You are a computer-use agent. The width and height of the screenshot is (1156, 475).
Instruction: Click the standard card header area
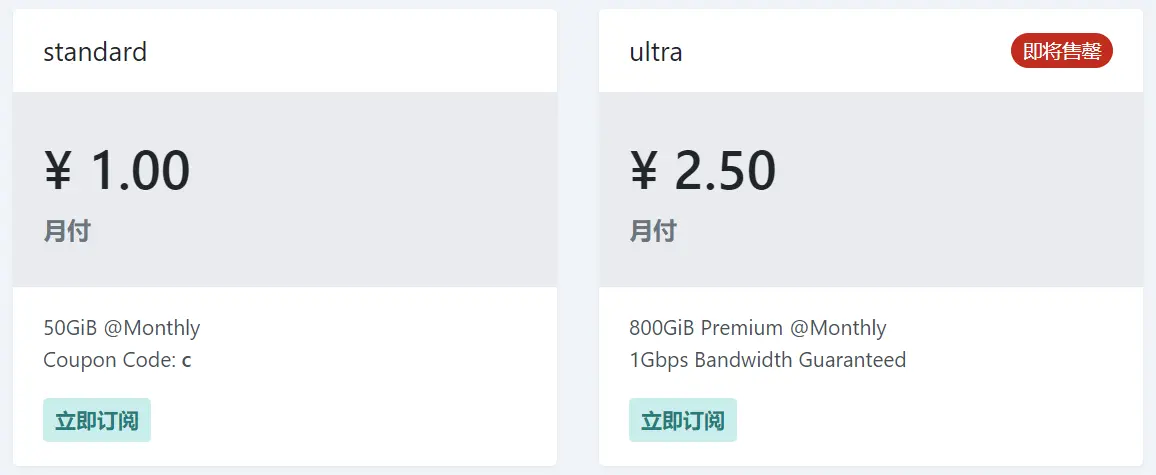pos(285,51)
